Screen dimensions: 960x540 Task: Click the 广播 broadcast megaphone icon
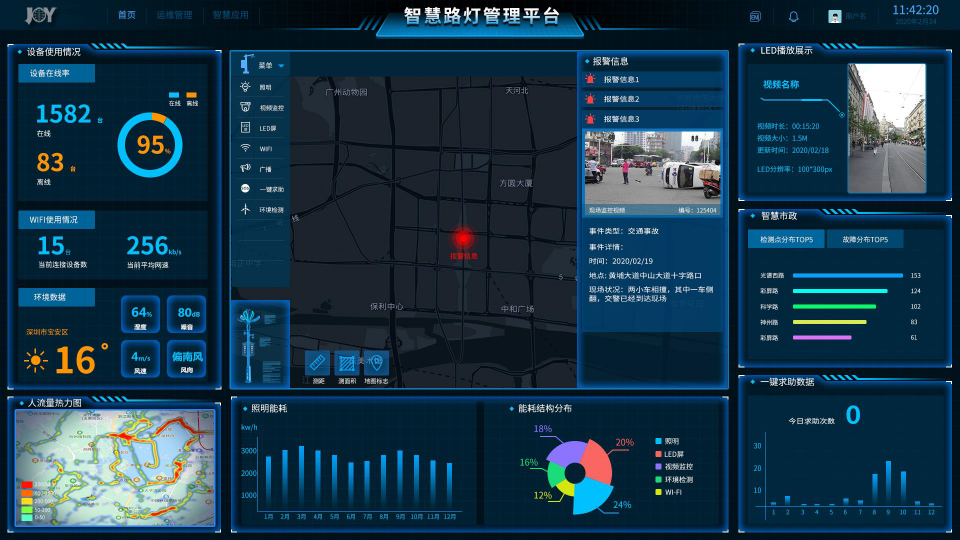(245, 169)
